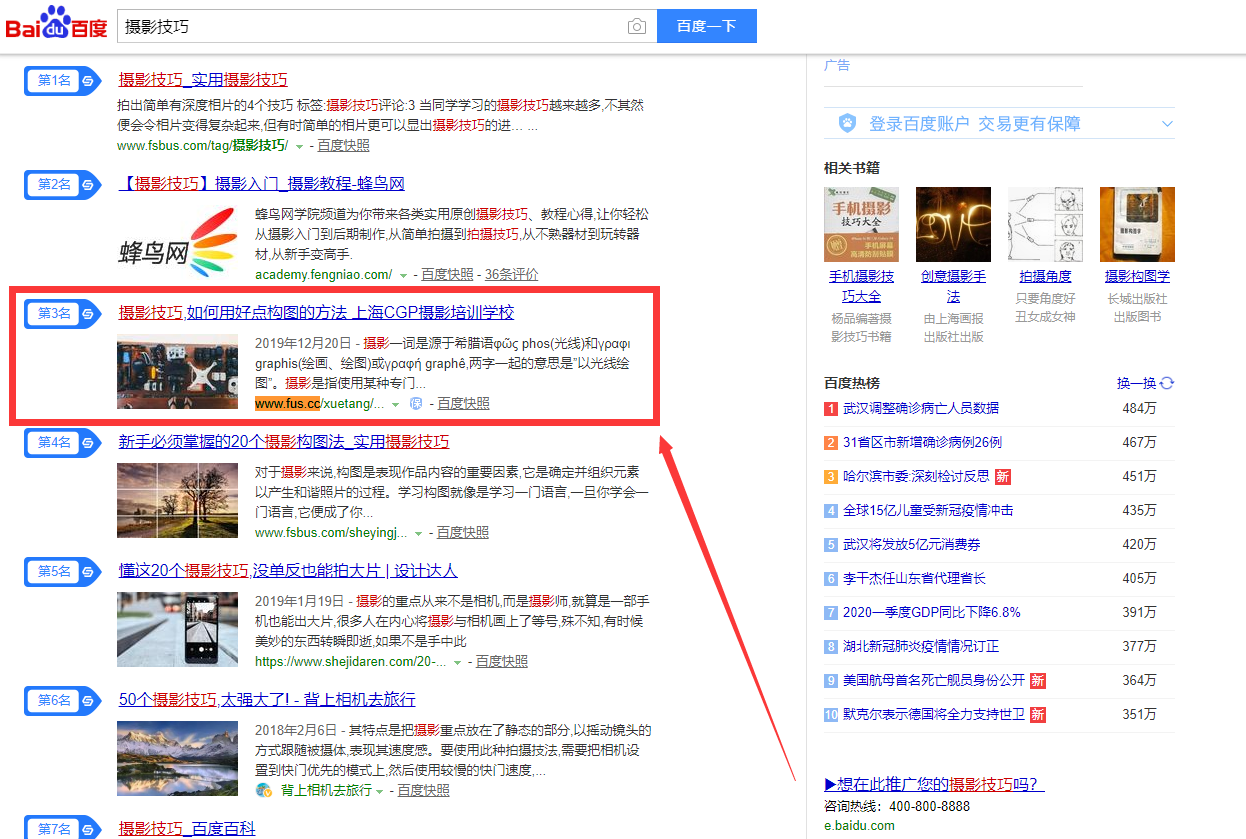1246x839 pixels.
Task: Expand the 登录百度账户 panel chevron
Action: point(1166,124)
